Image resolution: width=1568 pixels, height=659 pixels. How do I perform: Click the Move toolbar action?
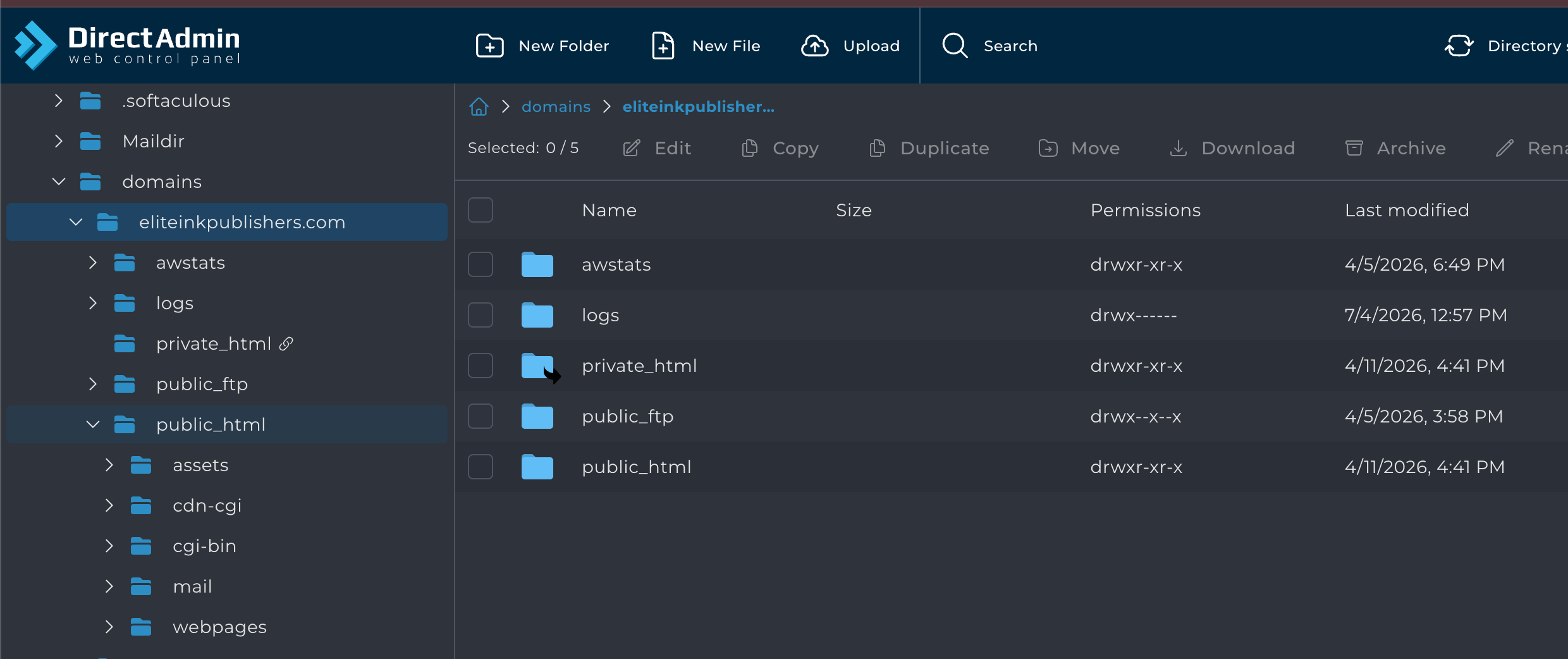[1079, 148]
